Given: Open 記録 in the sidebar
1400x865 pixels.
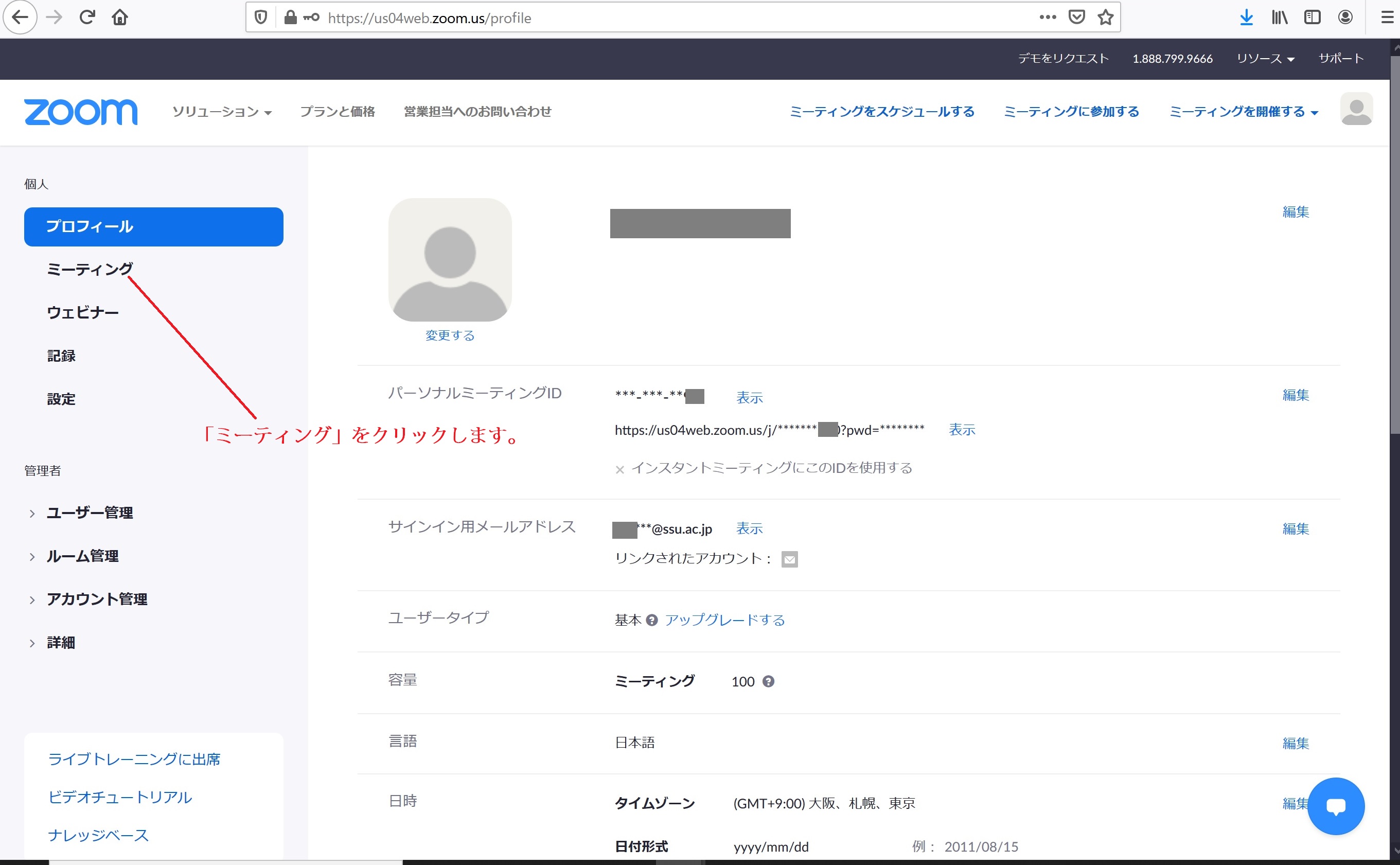Looking at the screenshot, I should 61,356.
